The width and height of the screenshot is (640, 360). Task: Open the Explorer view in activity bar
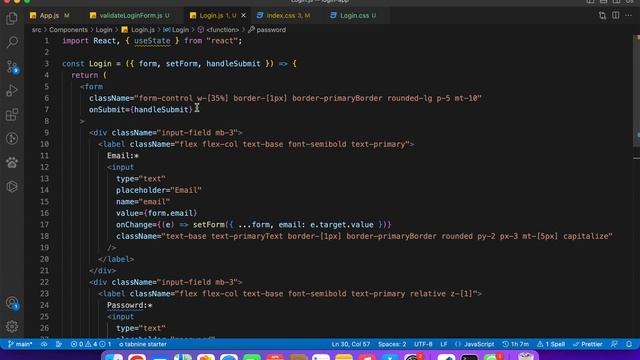click(12, 18)
